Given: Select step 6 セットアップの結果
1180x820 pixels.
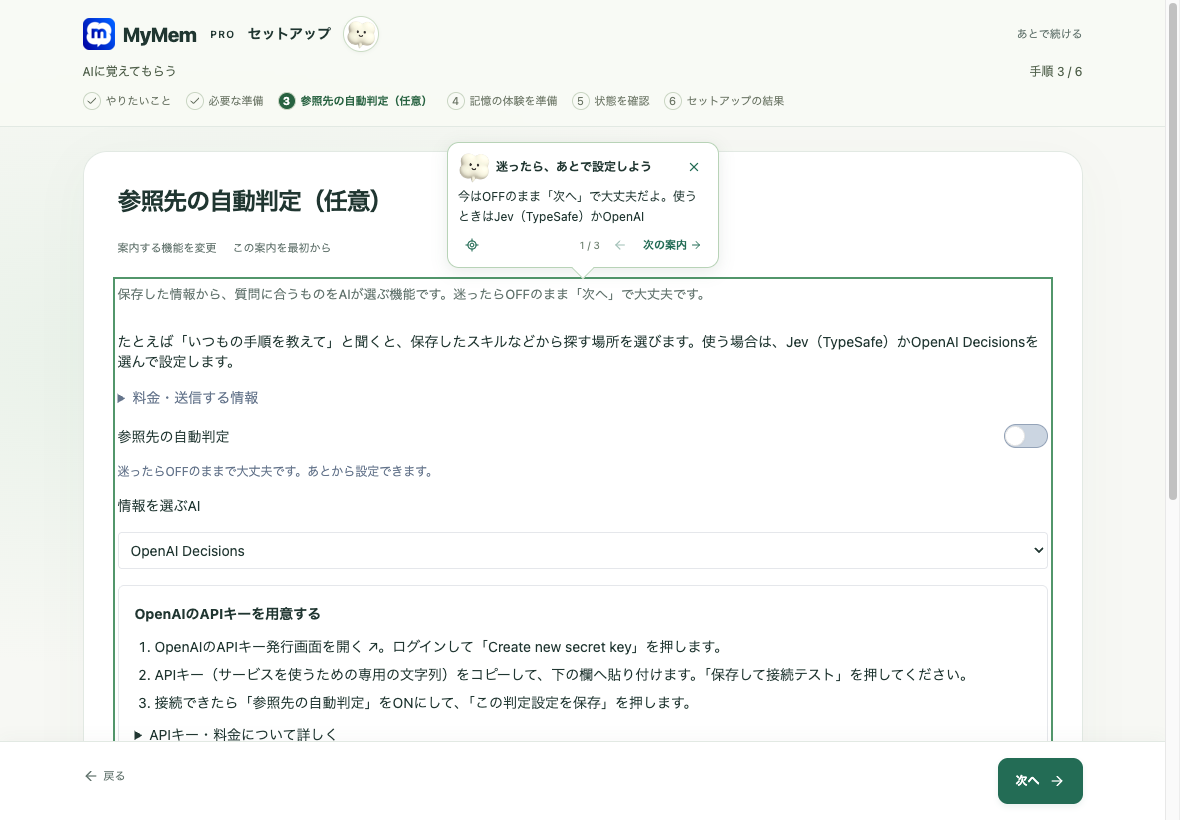Looking at the screenshot, I should point(724,101).
